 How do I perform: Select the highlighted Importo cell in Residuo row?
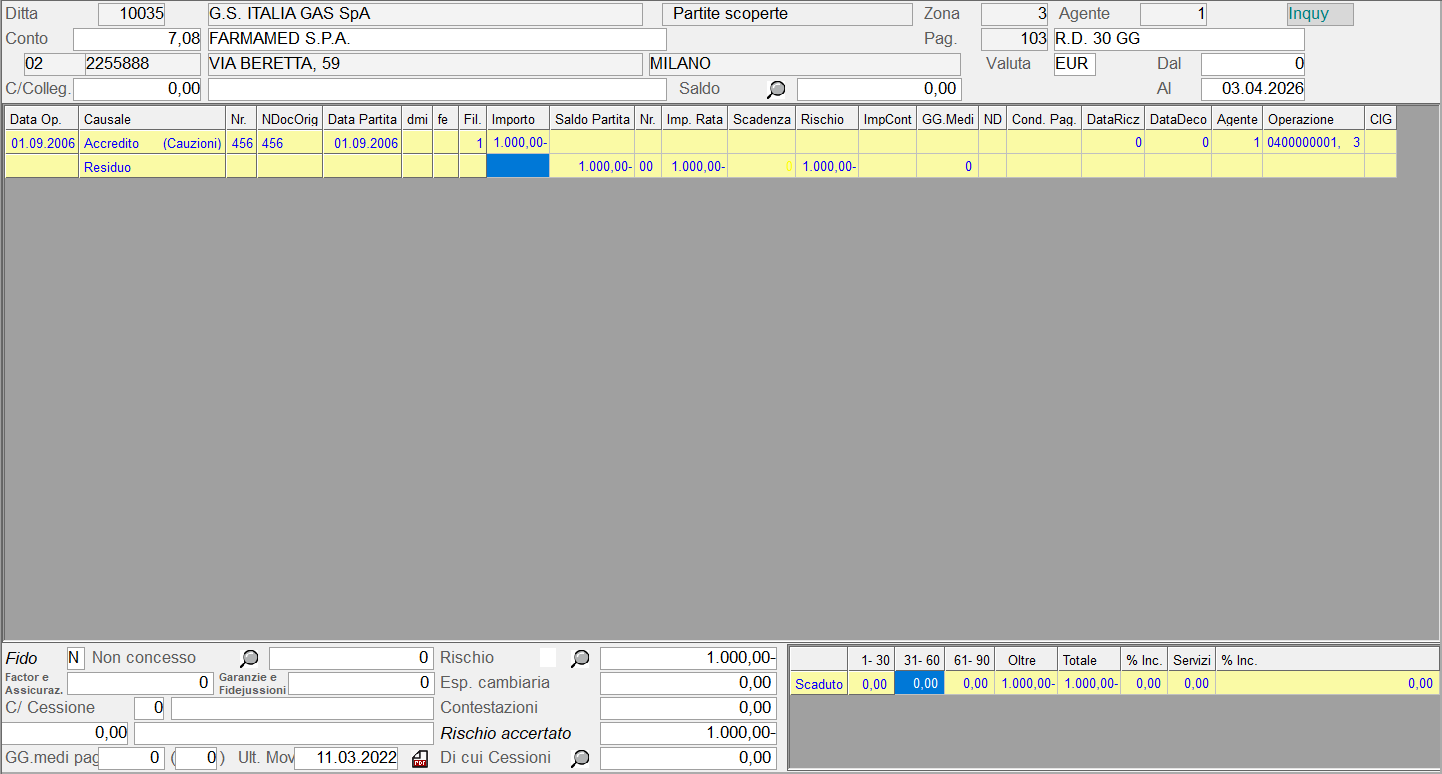pyautogui.click(x=518, y=167)
